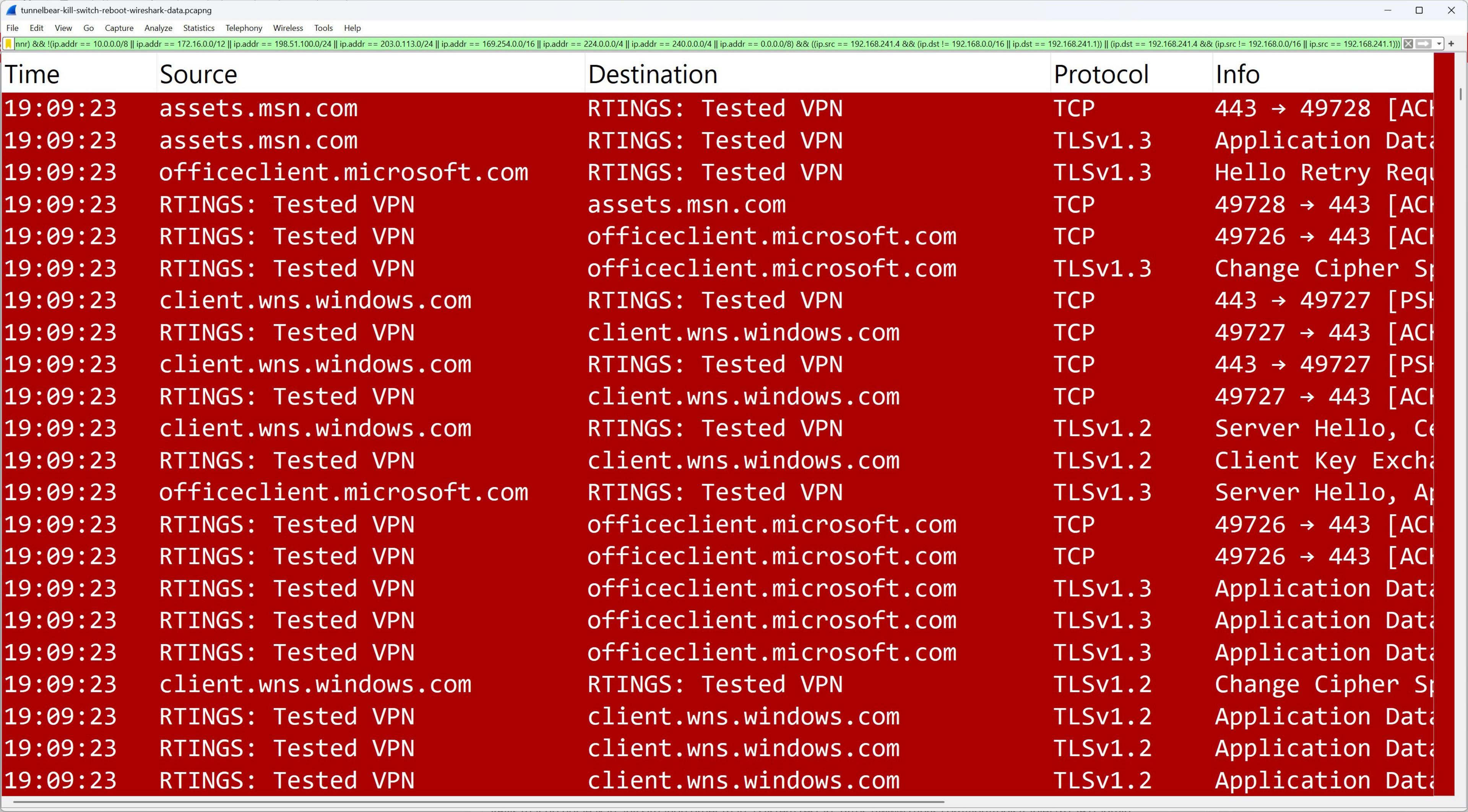
Task: Open the Telephony menu
Action: 244,28
